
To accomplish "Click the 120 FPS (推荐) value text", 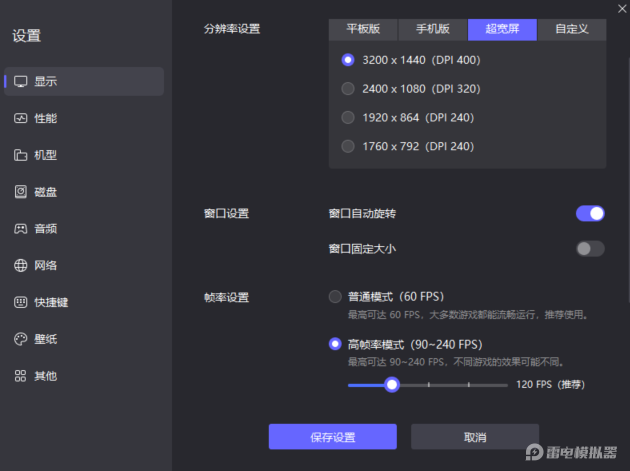I will pyautogui.click(x=550, y=385).
